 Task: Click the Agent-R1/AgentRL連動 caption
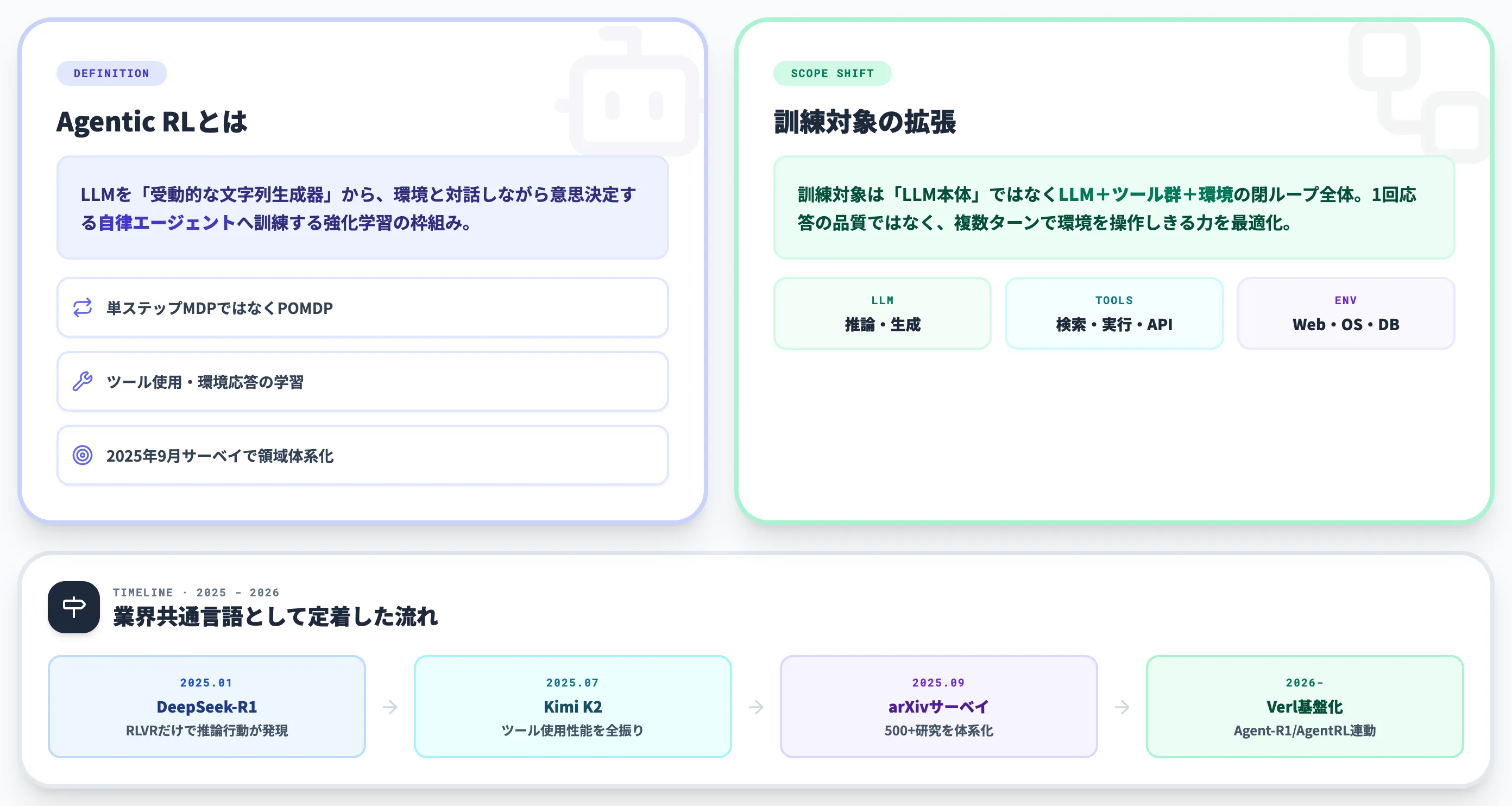[x=1305, y=731]
